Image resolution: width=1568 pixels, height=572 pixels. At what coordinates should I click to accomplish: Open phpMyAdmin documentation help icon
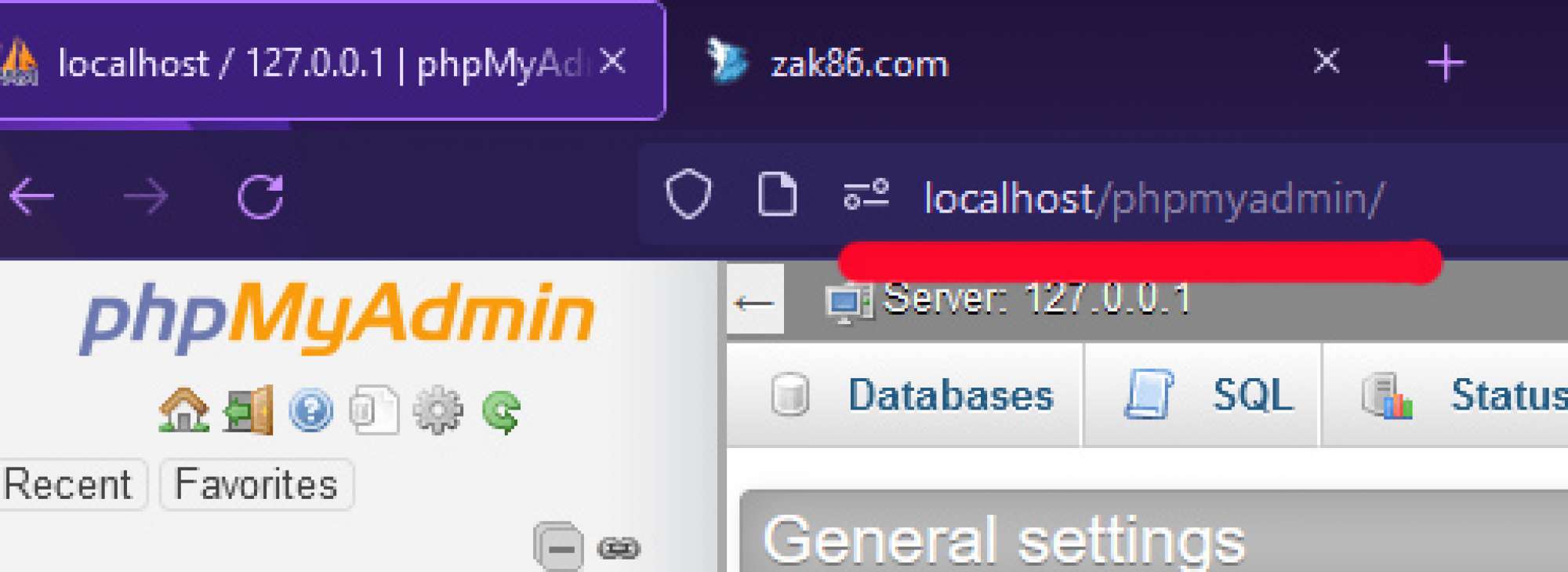tap(310, 410)
